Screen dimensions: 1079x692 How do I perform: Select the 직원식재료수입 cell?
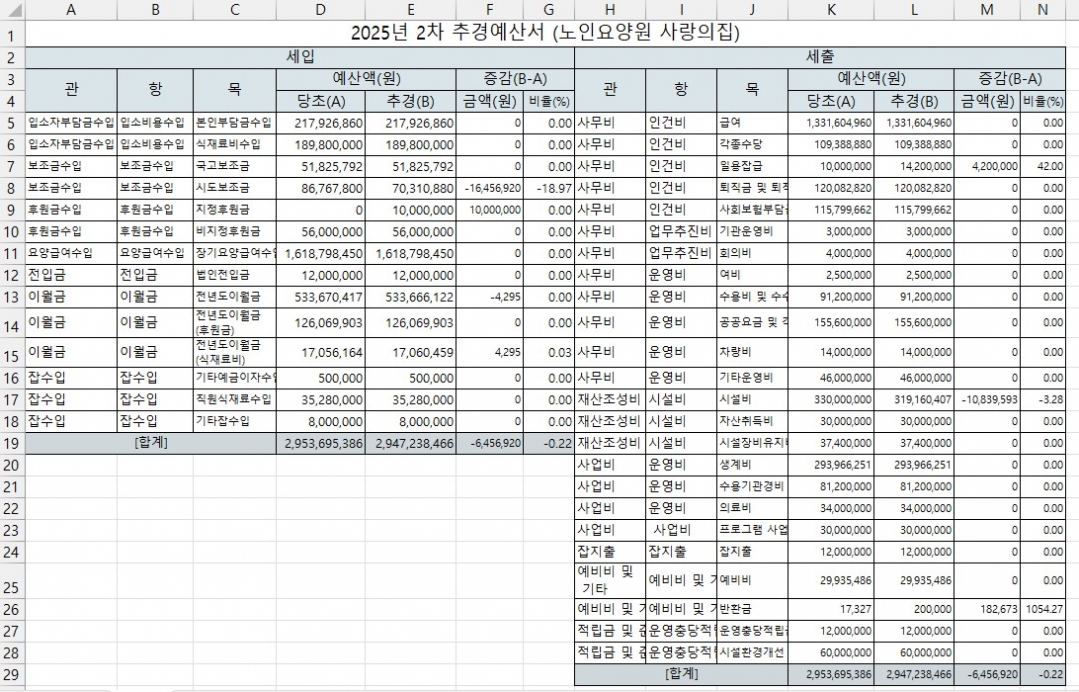(235, 400)
